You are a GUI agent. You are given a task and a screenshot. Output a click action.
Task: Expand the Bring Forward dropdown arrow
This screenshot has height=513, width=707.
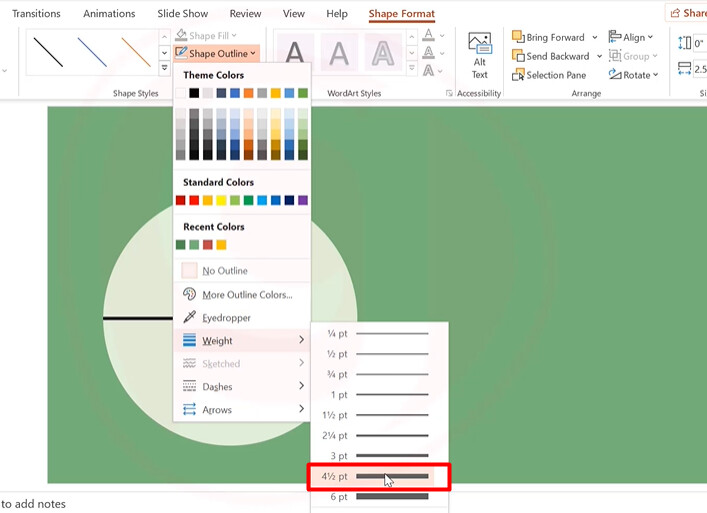[x=595, y=37]
